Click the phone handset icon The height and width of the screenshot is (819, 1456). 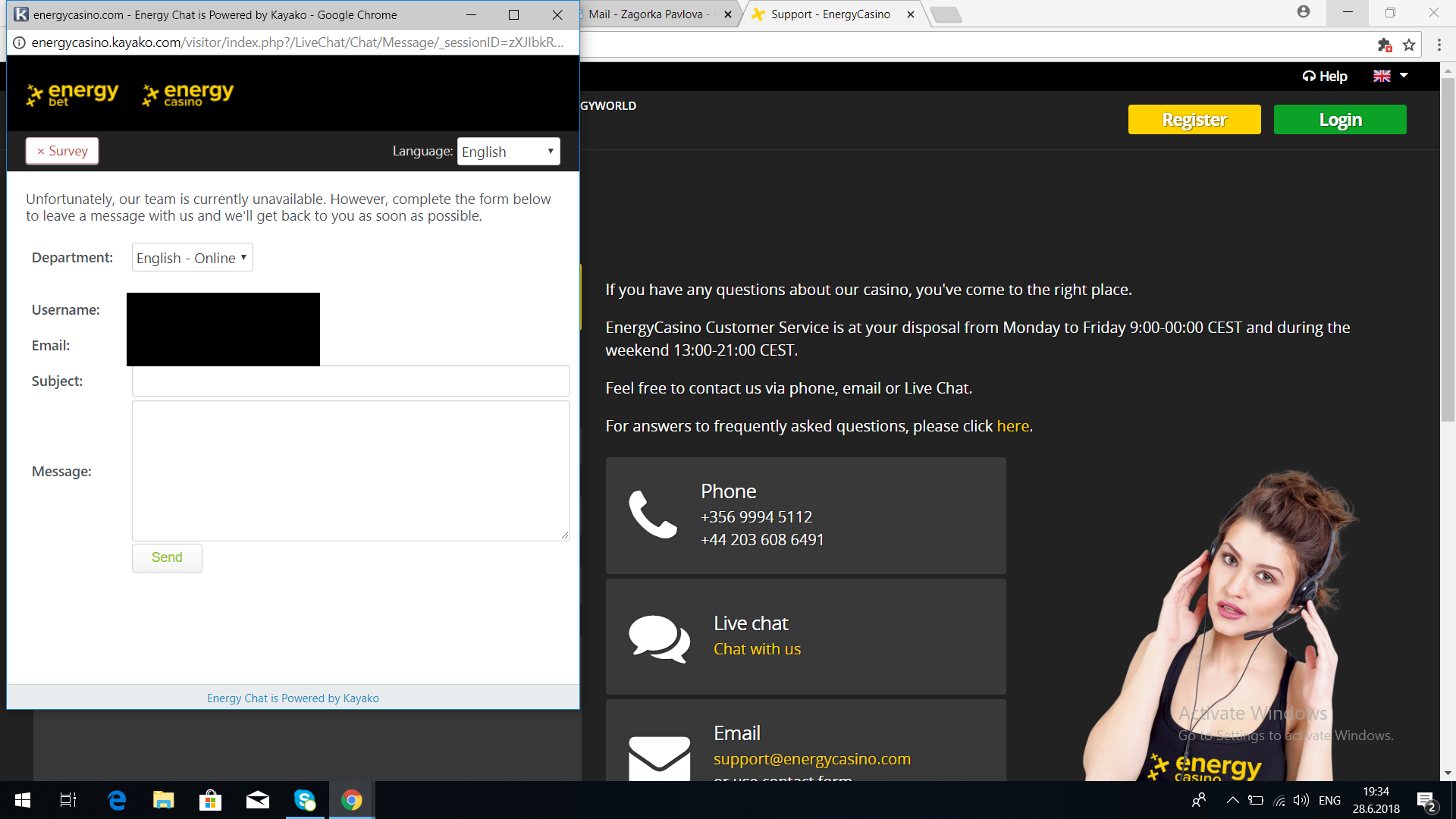653,515
